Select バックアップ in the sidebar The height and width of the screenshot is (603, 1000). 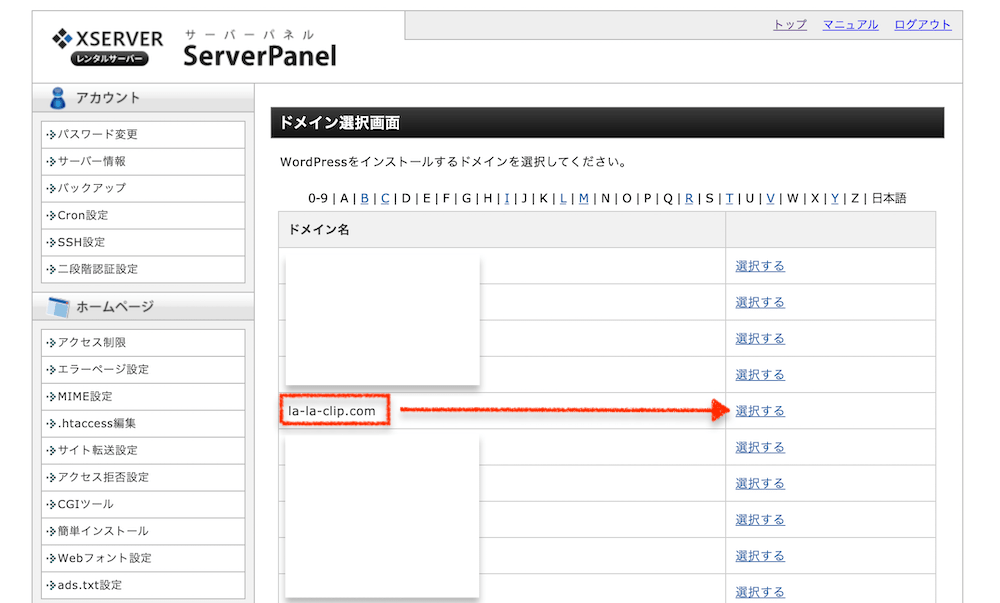click(x=143, y=188)
